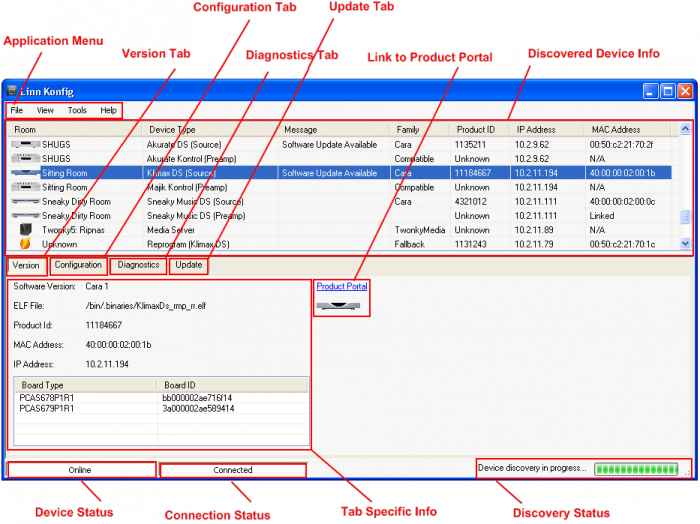Select the PCAS679P1R1 board row
Image resolution: width=700 pixels, height=524 pixels.
[x=162, y=408]
